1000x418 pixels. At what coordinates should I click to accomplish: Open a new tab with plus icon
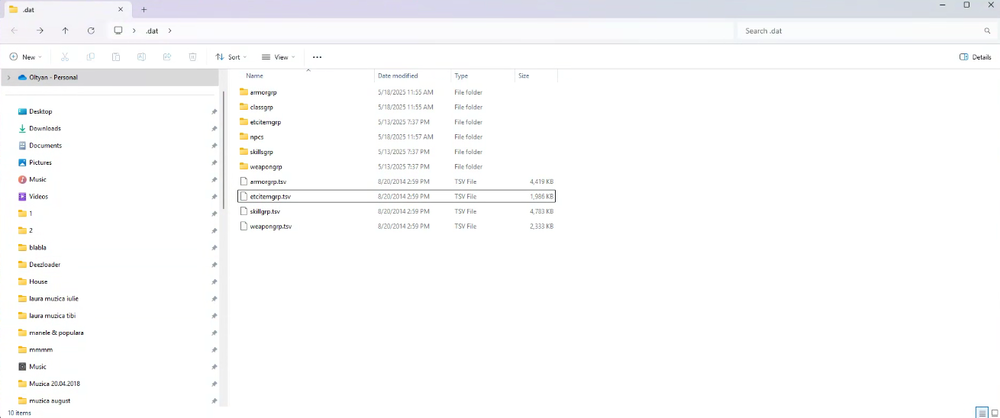point(144,9)
